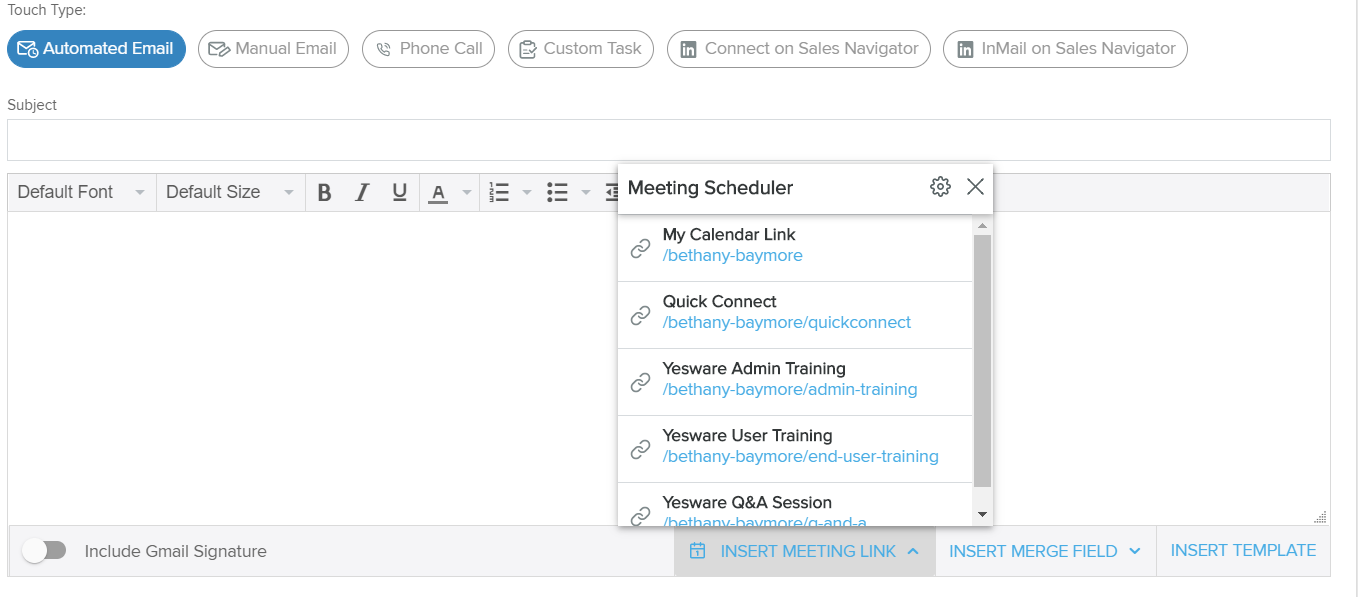1358x597 pixels.
Task: Click into the Subject input field
Action: pos(668,140)
